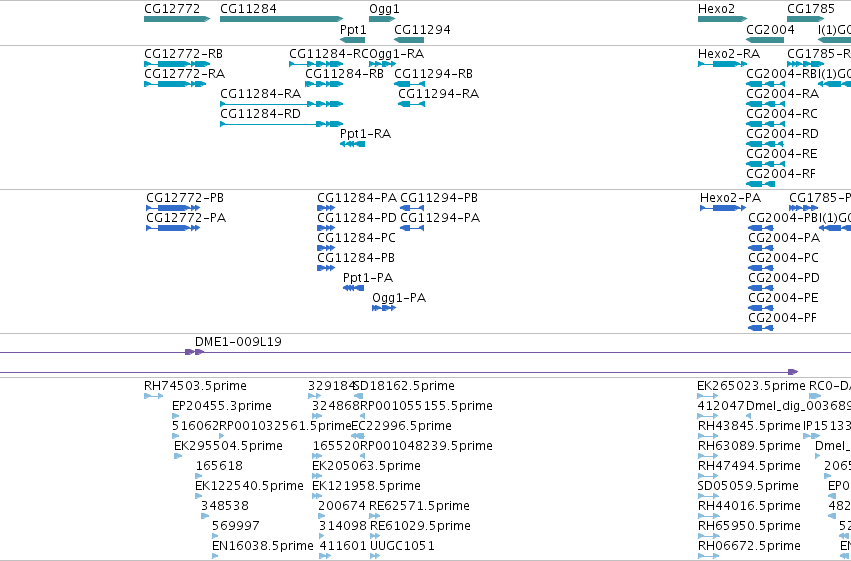This screenshot has height=561, width=851.
Task: Click feature 348538
Action: [205, 517]
